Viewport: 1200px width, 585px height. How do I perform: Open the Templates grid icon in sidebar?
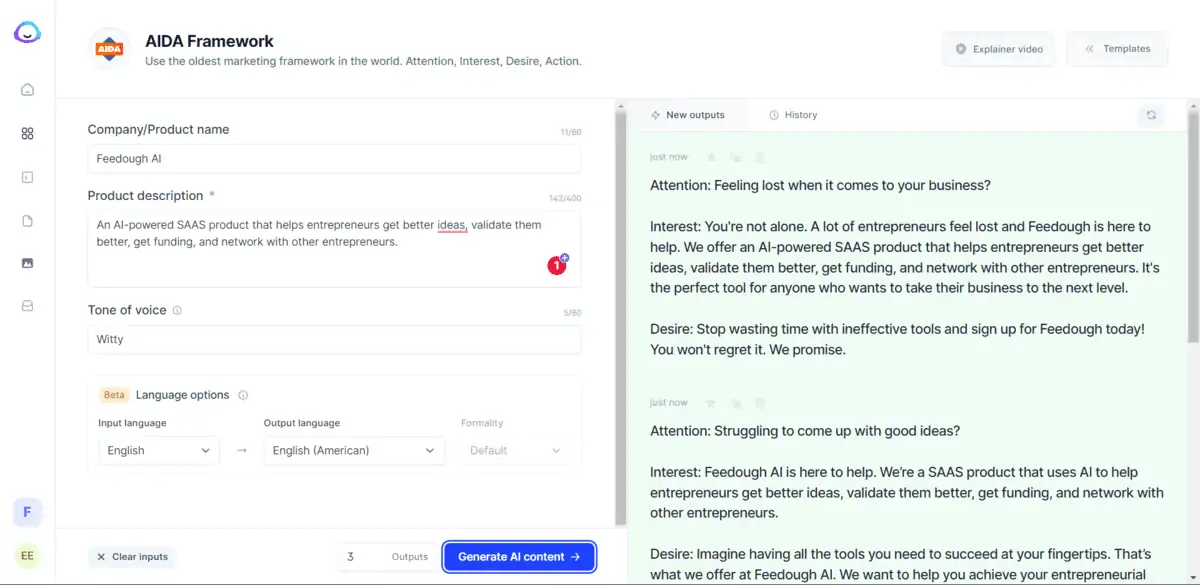tap(27, 134)
